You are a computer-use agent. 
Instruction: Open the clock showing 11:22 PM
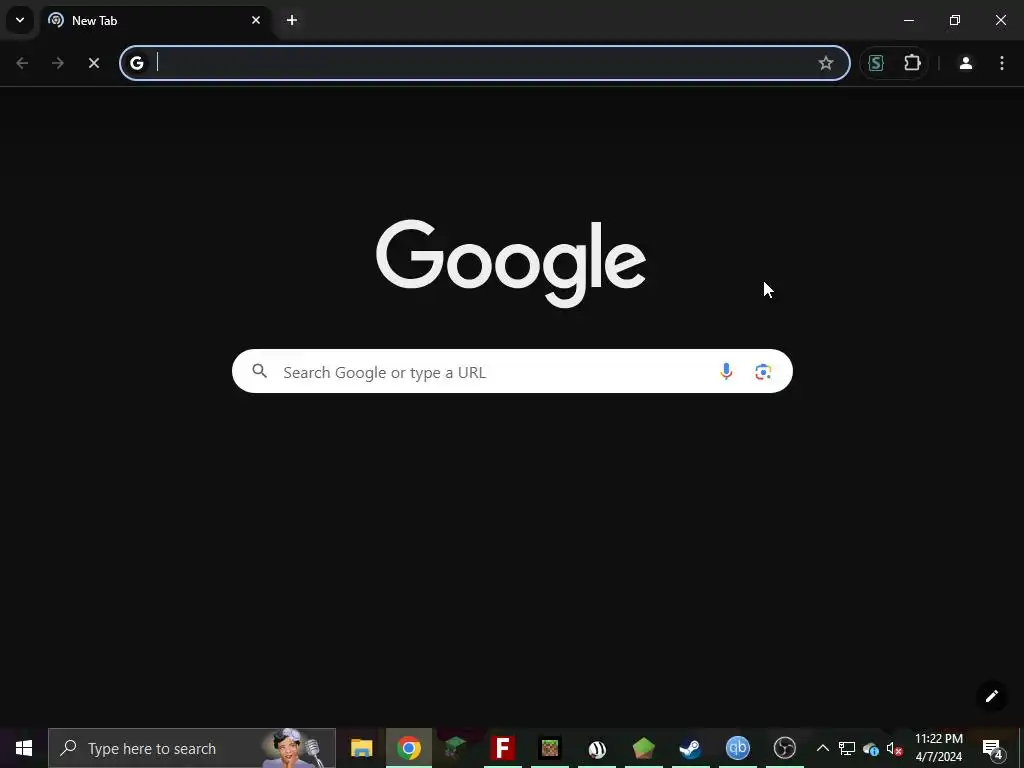point(939,748)
